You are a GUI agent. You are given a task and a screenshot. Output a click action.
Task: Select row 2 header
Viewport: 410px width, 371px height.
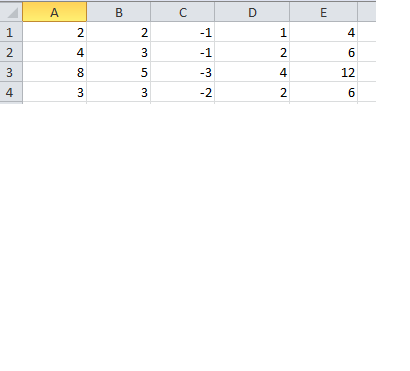tap(11, 52)
